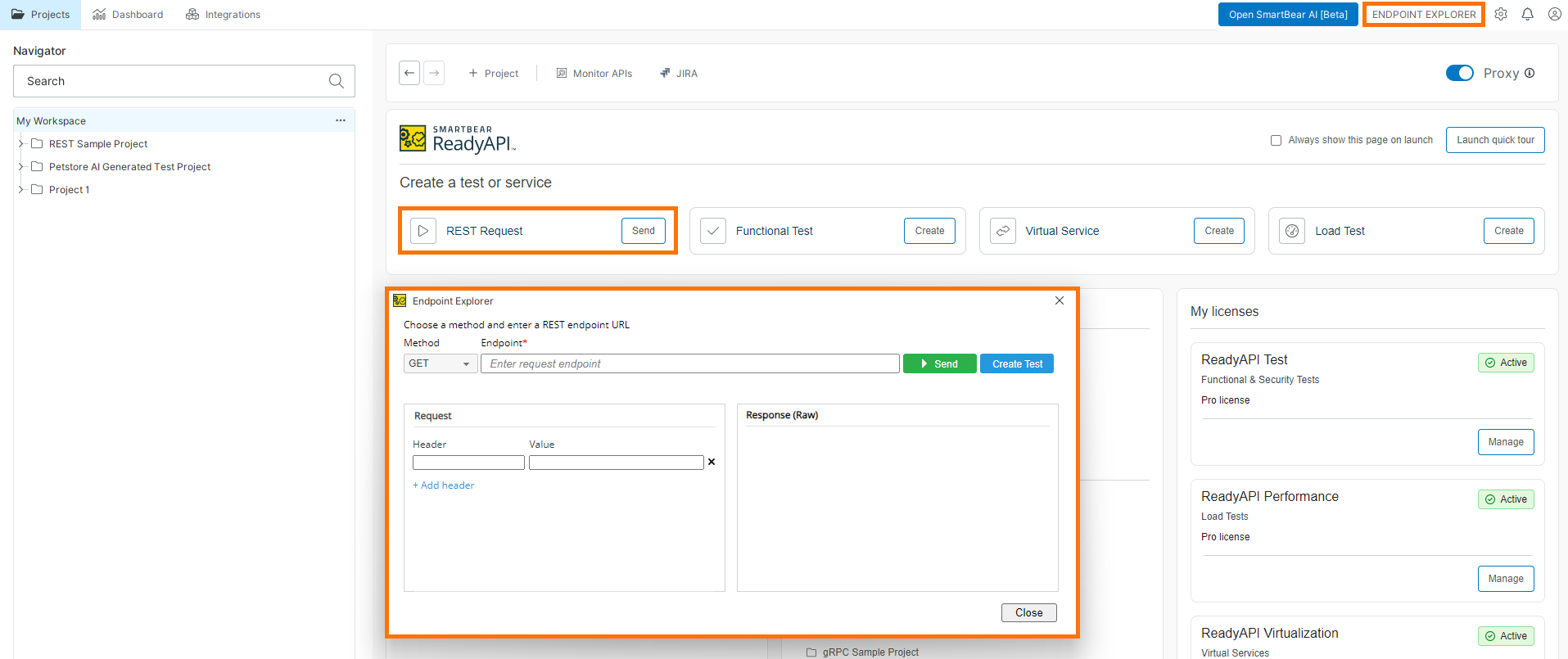Select Petstore AI Generated Test Project
This screenshot has width=1568, height=659.
click(x=129, y=166)
